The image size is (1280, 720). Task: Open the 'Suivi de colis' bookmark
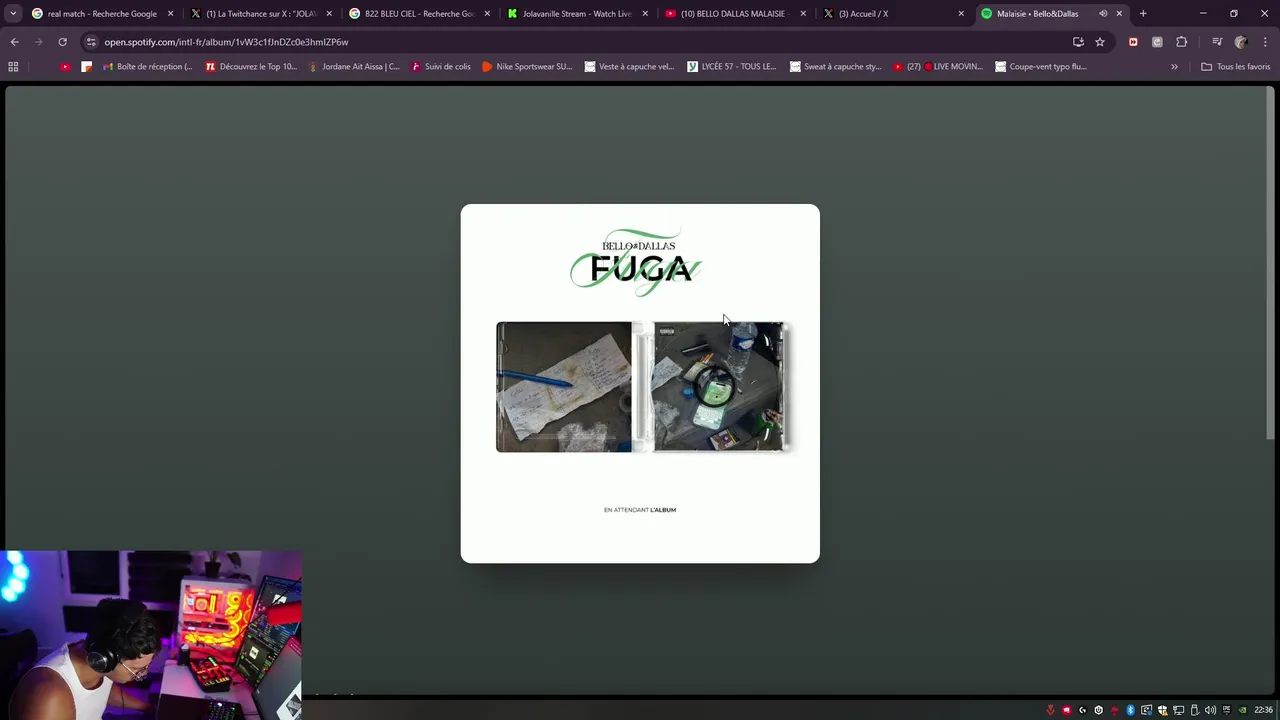(440, 67)
